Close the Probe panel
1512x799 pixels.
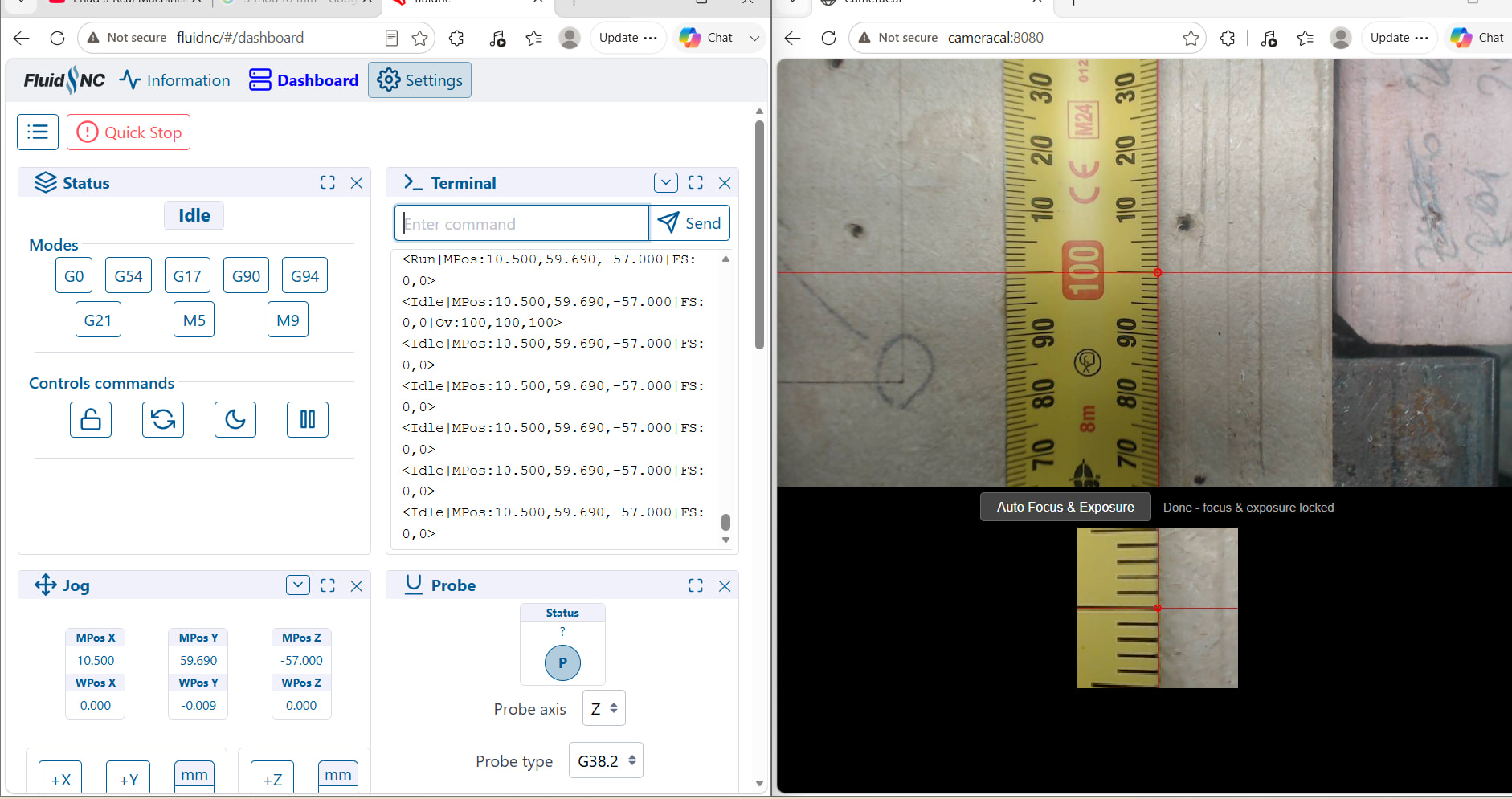(725, 585)
